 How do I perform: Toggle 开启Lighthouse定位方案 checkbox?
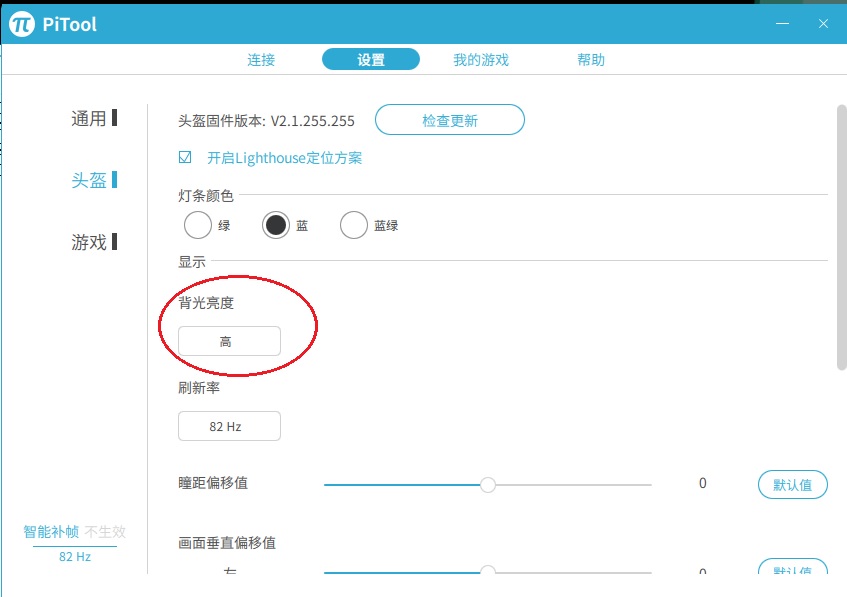tap(185, 158)
